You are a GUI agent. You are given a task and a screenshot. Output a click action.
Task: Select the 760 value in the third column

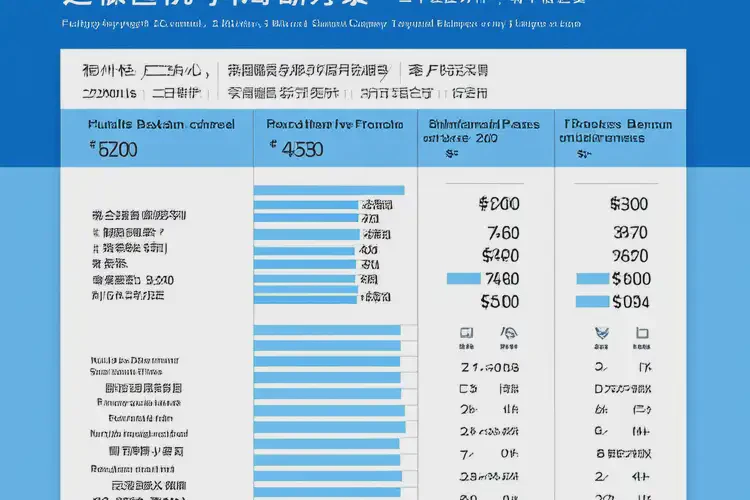(502, 232)
